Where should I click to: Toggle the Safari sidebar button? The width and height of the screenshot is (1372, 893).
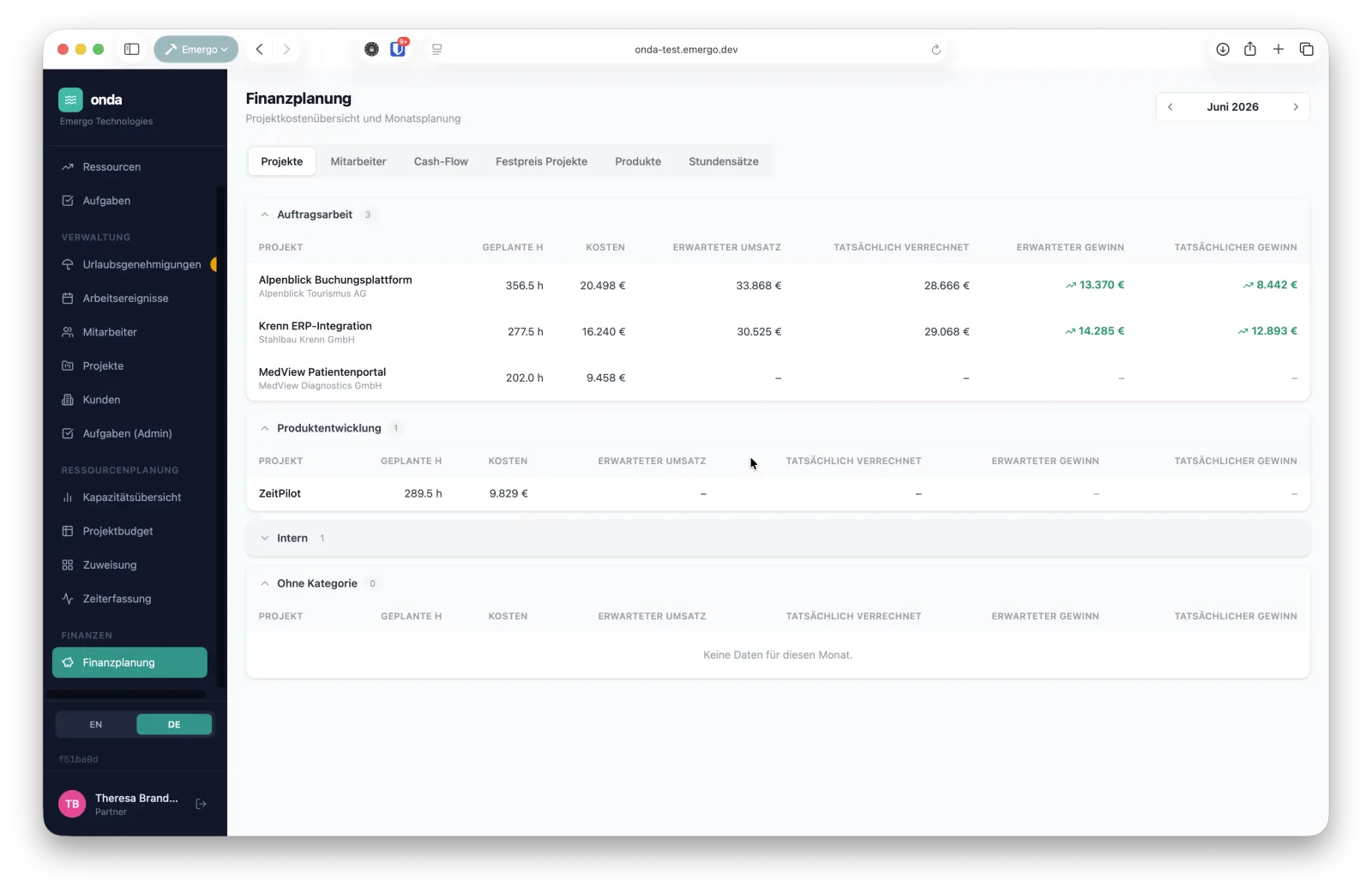coord(132,50)
